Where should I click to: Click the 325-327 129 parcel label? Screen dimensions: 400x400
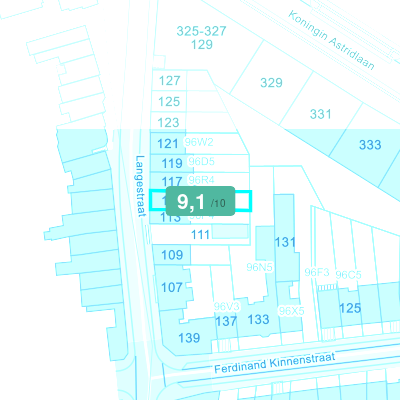coord(202,38)
